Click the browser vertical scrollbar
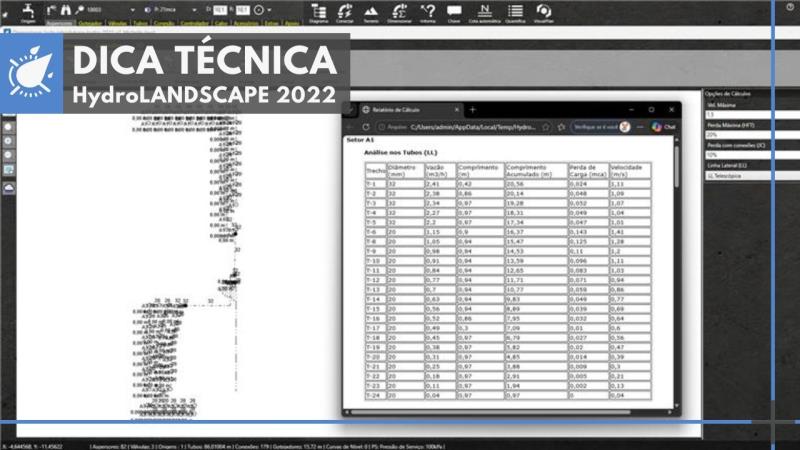 click(677, 166)
